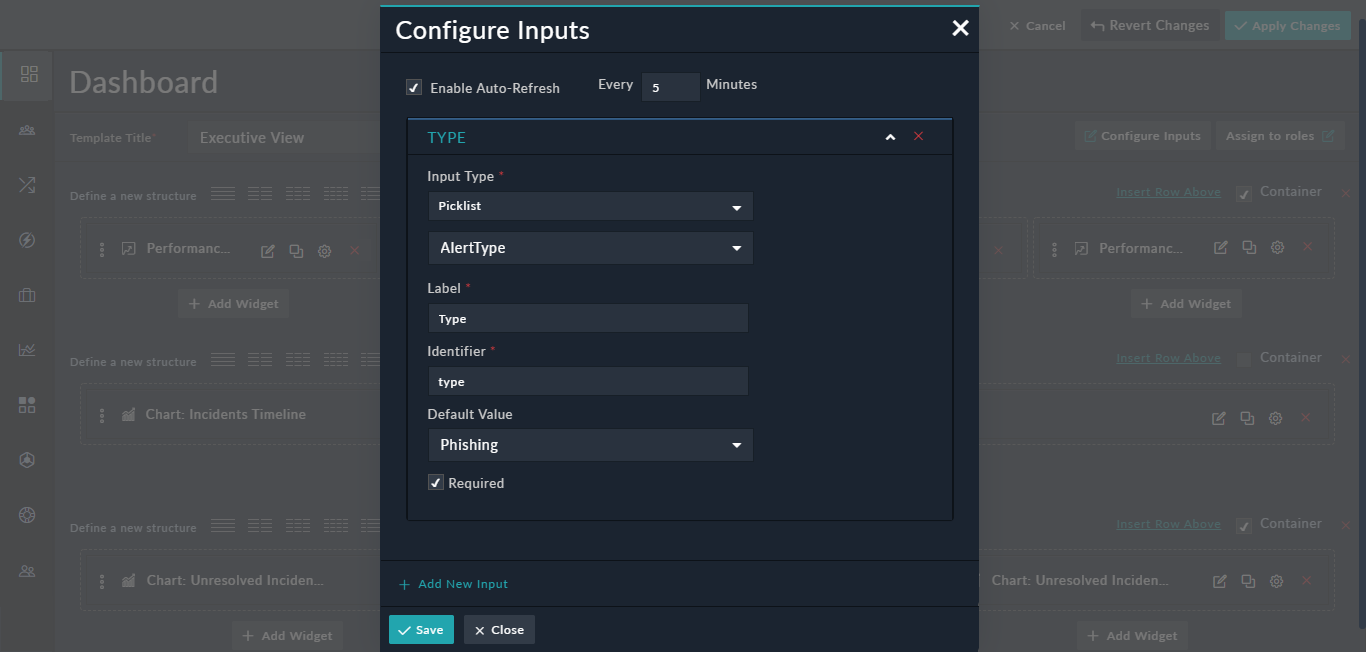Open the Dashboard grid icon in sidebar
This screenshot has height=652, width=1366.
tap(27, 75)
